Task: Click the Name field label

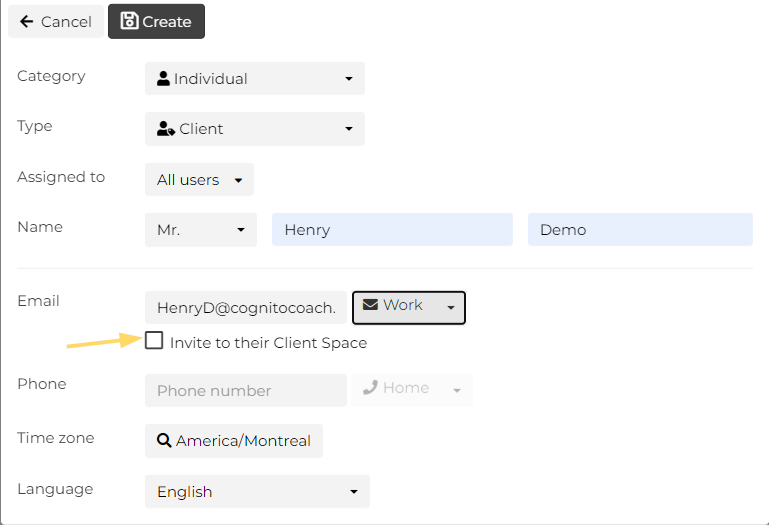Action: click(40, 227)
